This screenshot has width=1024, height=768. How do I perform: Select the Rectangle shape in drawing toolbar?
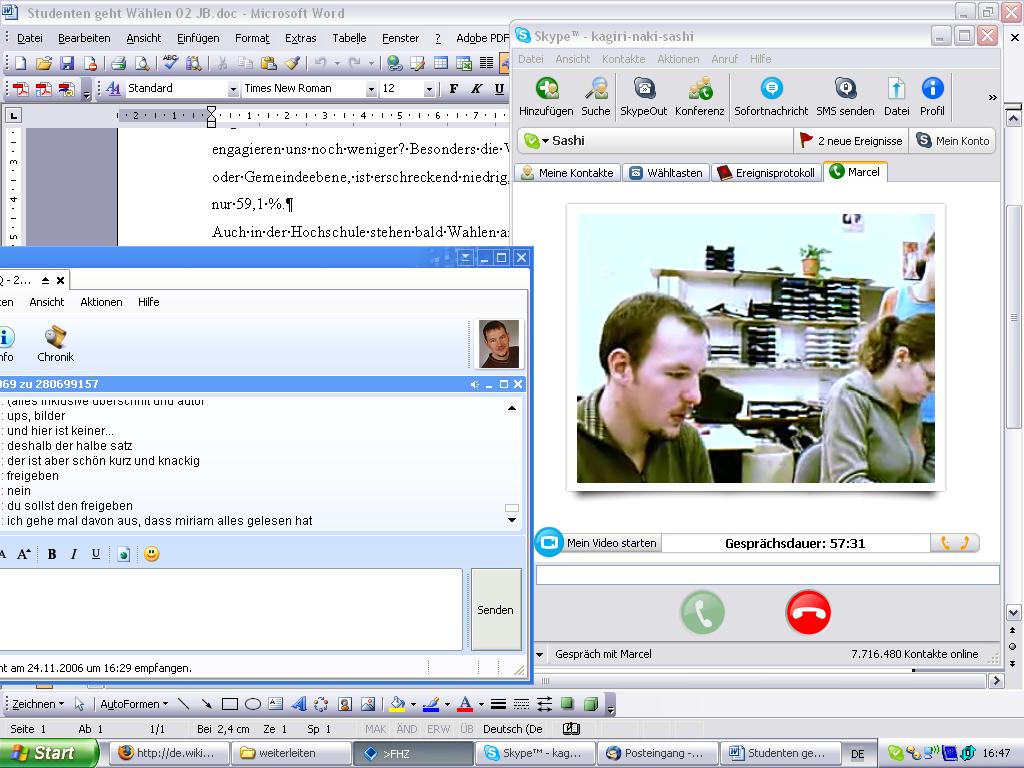tap(229, 704)
